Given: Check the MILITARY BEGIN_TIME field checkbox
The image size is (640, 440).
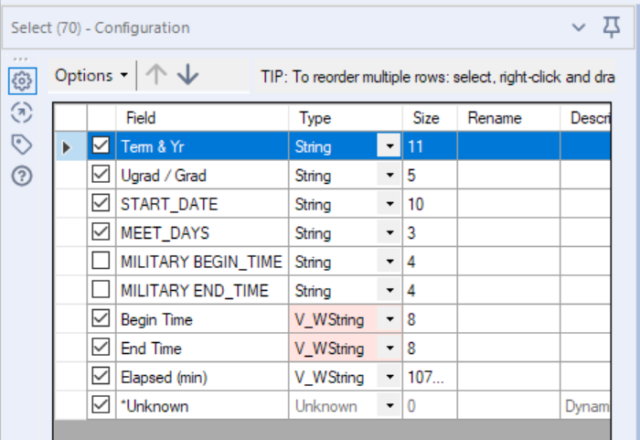Looking at the screenshot, I should [x=101, y=261].
